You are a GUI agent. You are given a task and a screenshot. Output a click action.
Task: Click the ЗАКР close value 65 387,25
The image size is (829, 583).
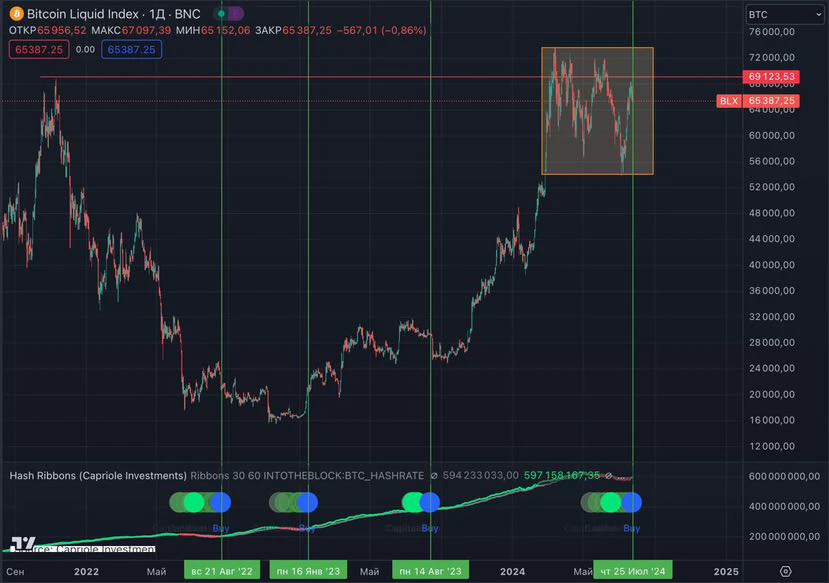pos(307,31)
